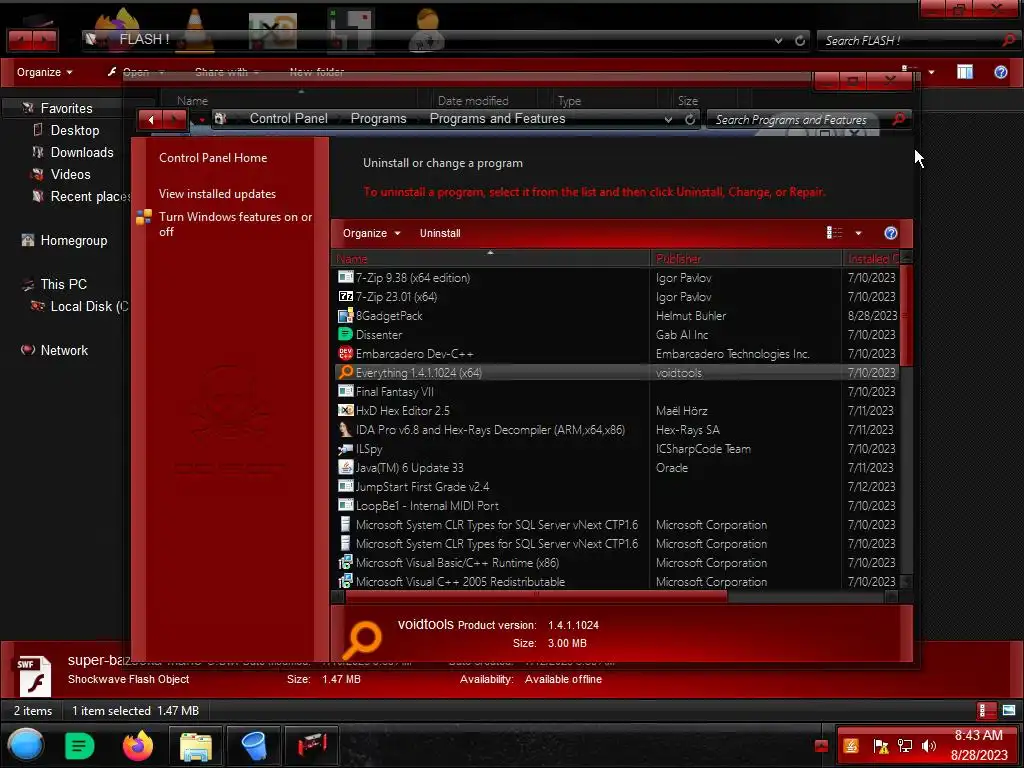Click Uninstall button in toolbar
The image size is (1024, 768).
pos(440,233)
